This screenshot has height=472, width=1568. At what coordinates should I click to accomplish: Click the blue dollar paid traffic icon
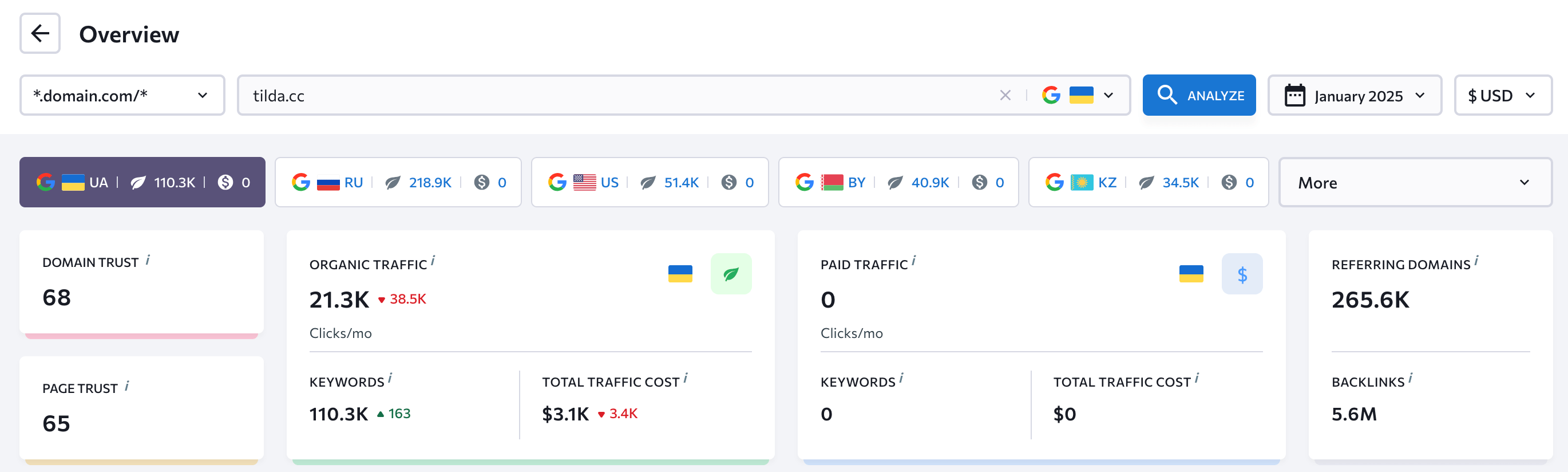(1242, 274)
